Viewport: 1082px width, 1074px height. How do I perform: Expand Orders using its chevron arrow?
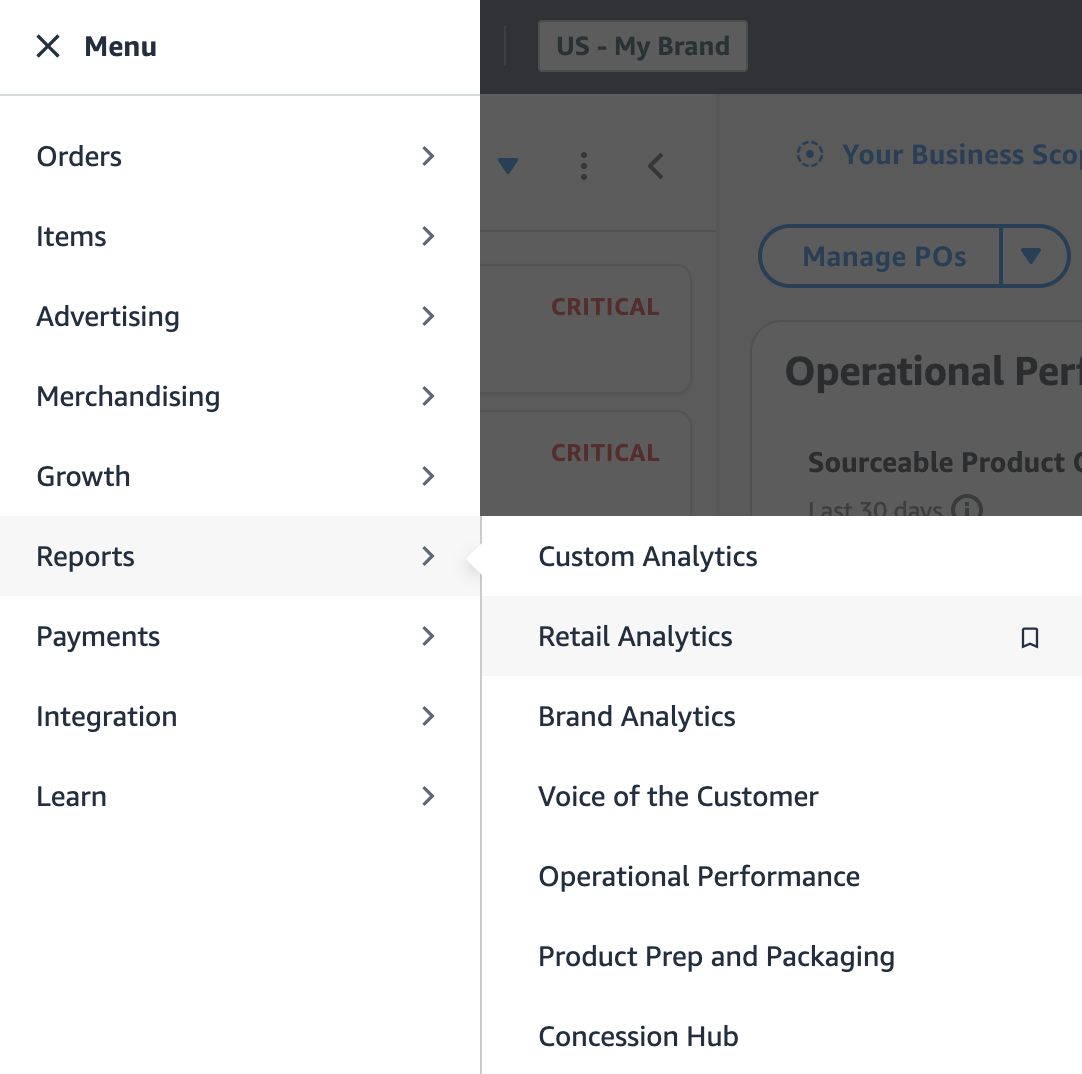(429, 157)
